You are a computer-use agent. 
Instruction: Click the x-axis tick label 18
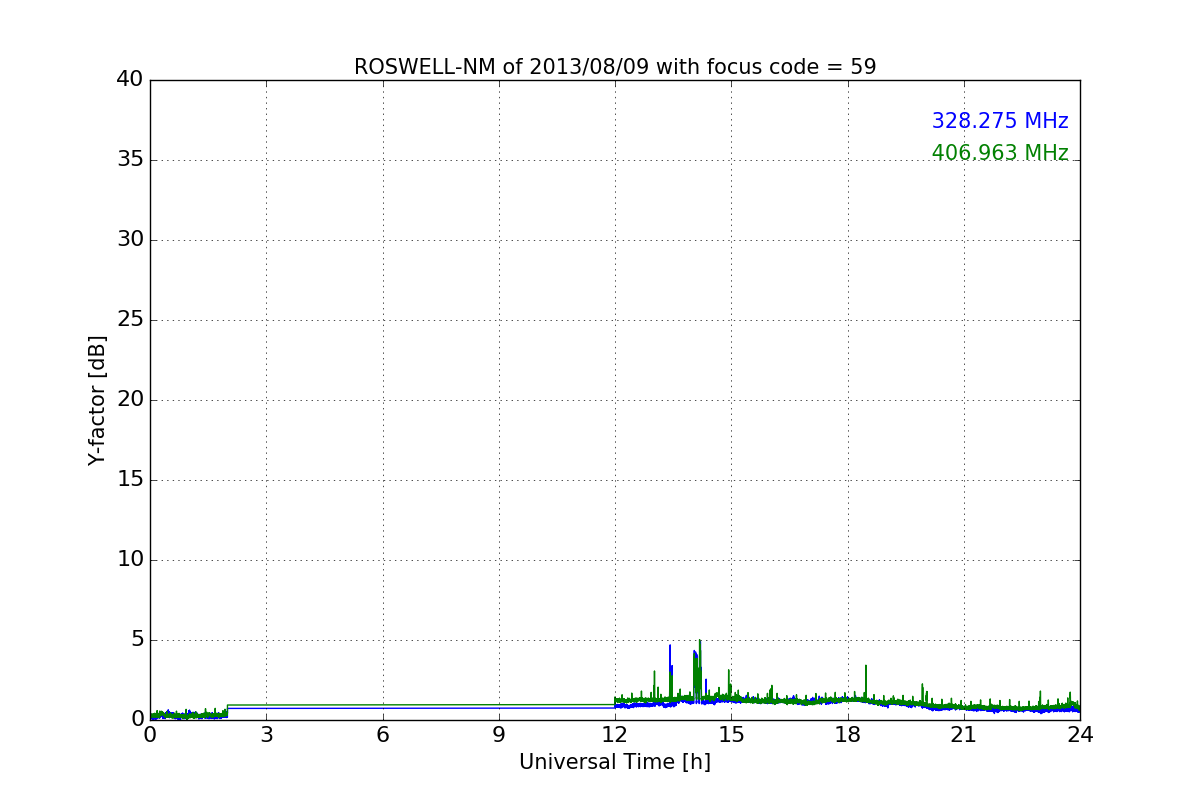(x=848, y=734)
